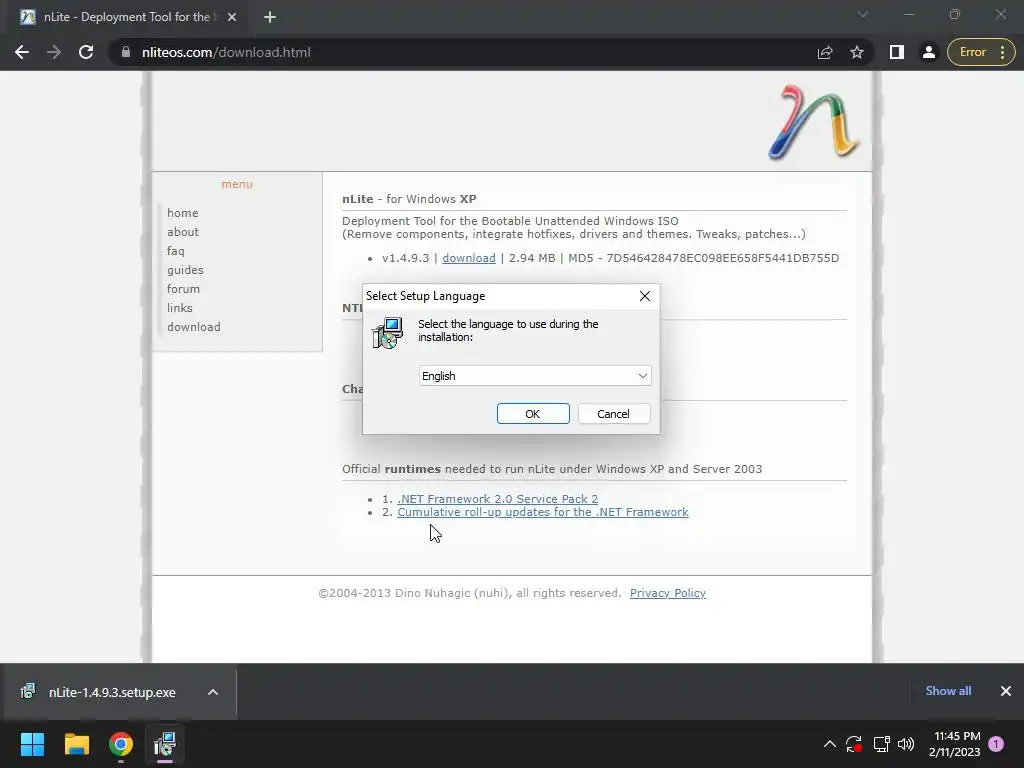The image size is (1024, 768).
Task: Switch to Chrome from the taskbar
Action: pyautogui.click(x=121, y=744)
